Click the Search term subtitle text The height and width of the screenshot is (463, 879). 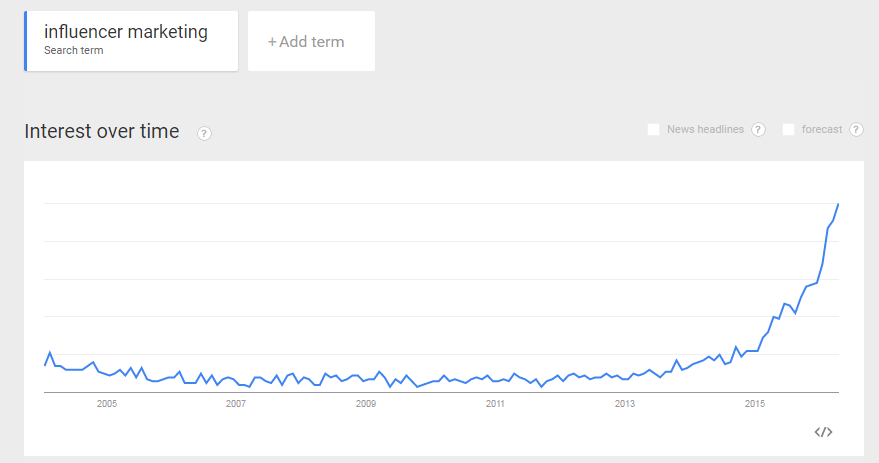[x=74, y=51]
